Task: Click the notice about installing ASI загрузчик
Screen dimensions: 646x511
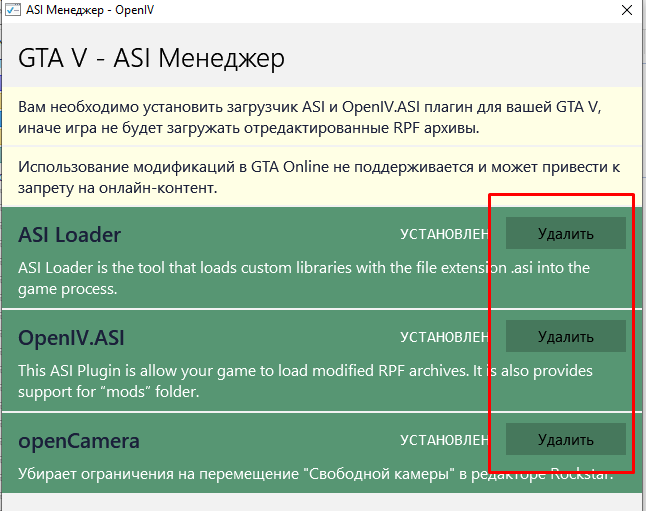Action: coord(310,117)
